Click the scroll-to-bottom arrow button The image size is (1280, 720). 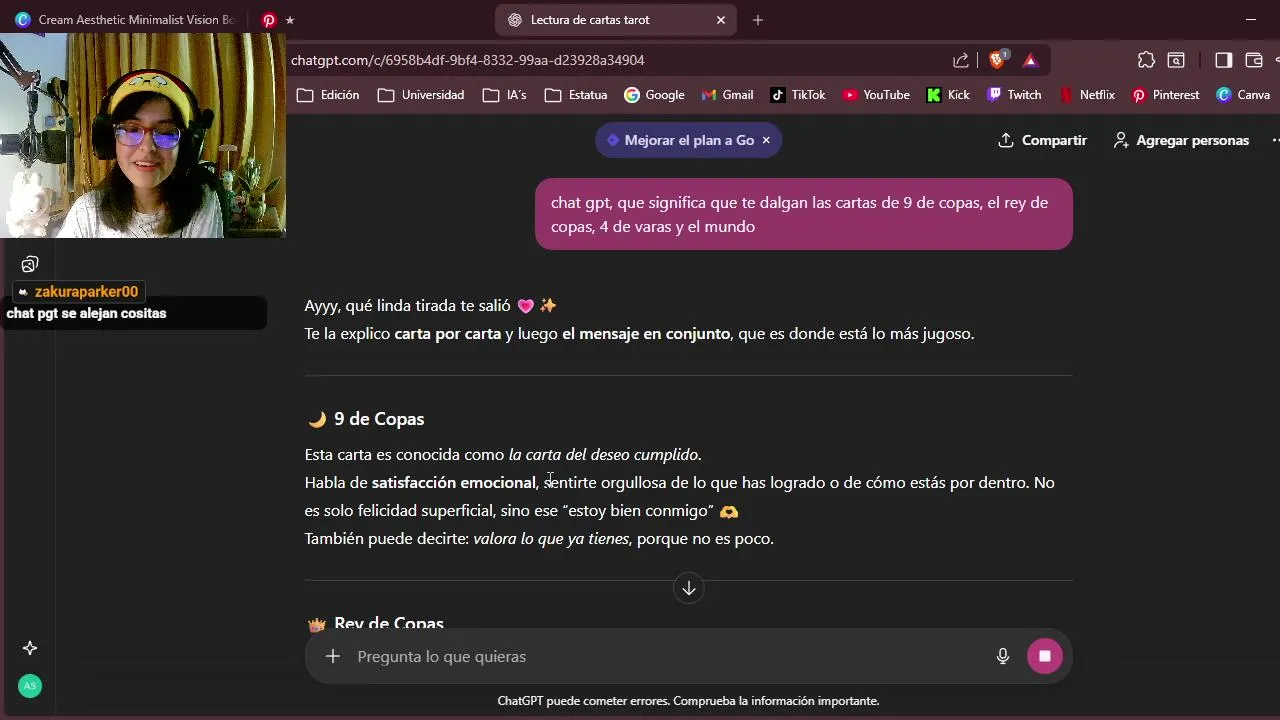688,588
